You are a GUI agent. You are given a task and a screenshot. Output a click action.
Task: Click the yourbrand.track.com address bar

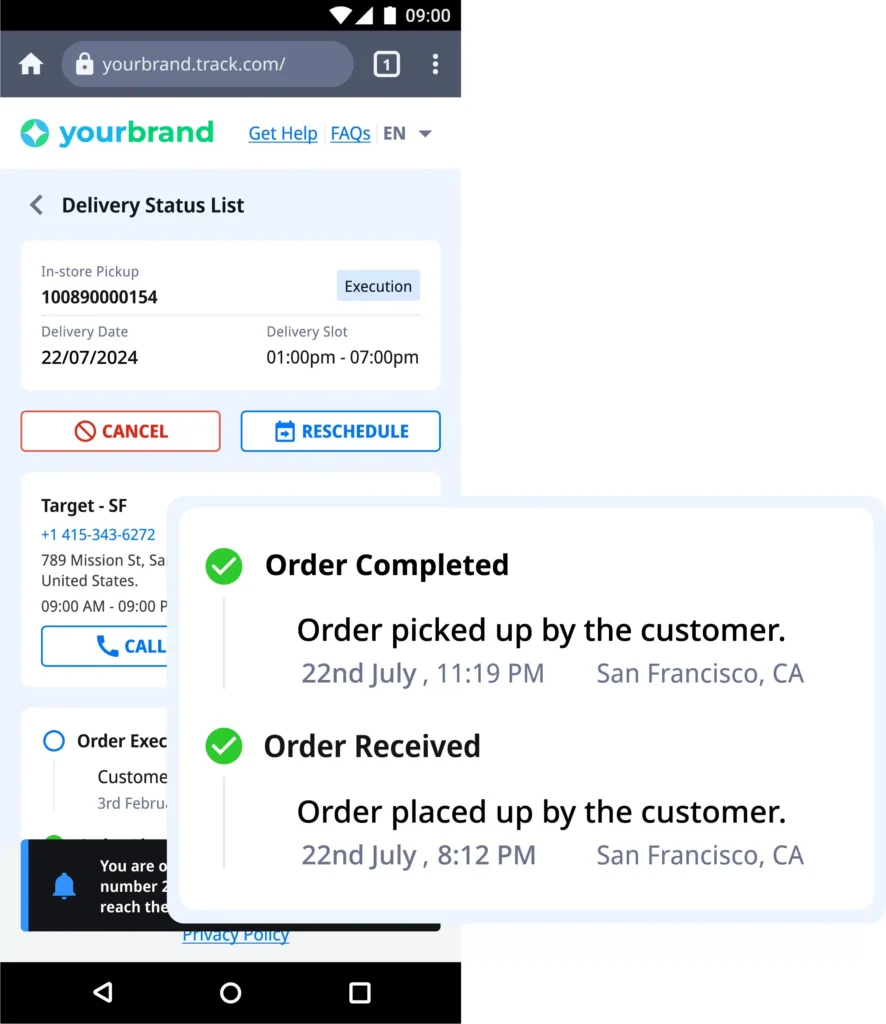click(x=207, y=64)
